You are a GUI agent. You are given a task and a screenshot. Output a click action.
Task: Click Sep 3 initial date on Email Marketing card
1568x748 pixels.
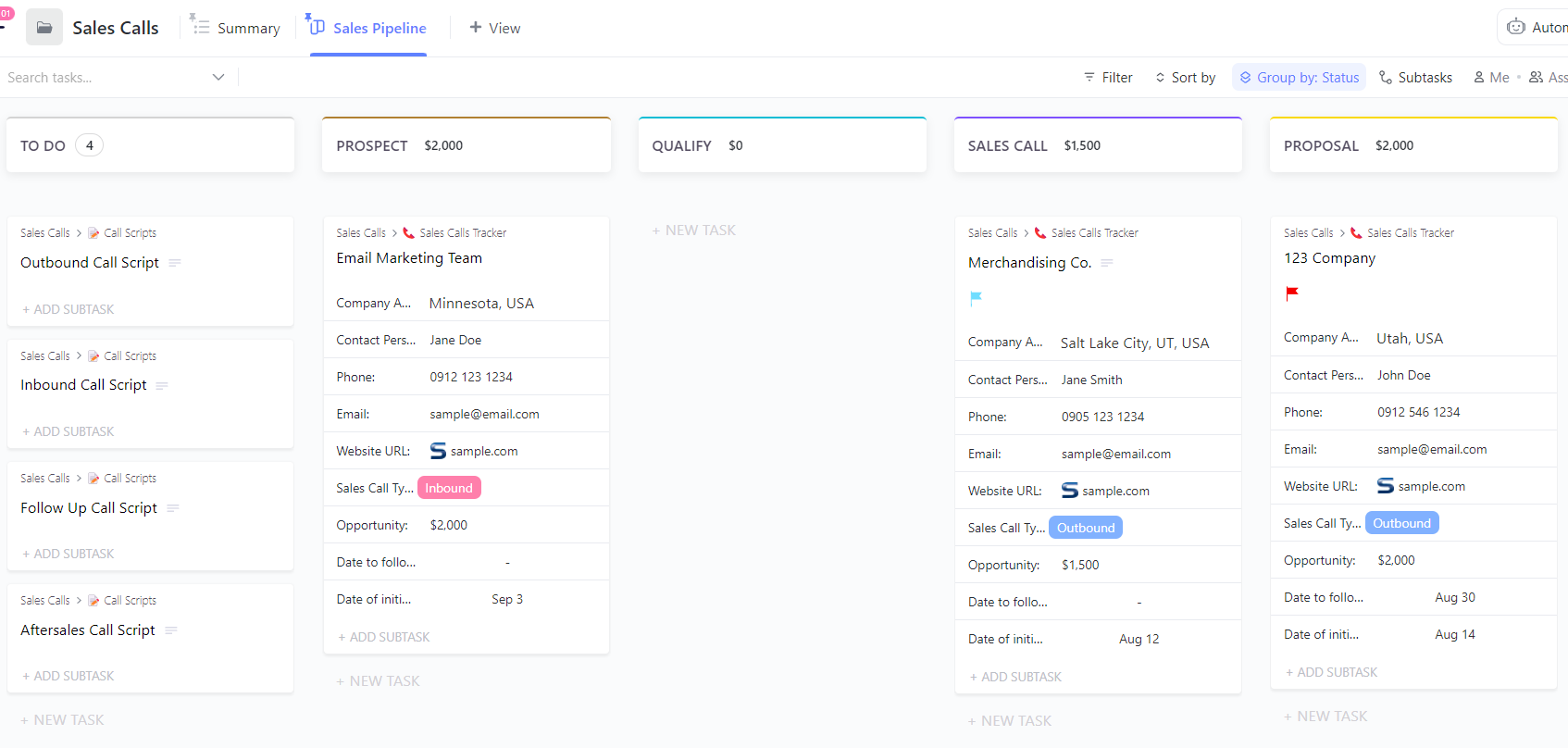(x=507, y=599)
